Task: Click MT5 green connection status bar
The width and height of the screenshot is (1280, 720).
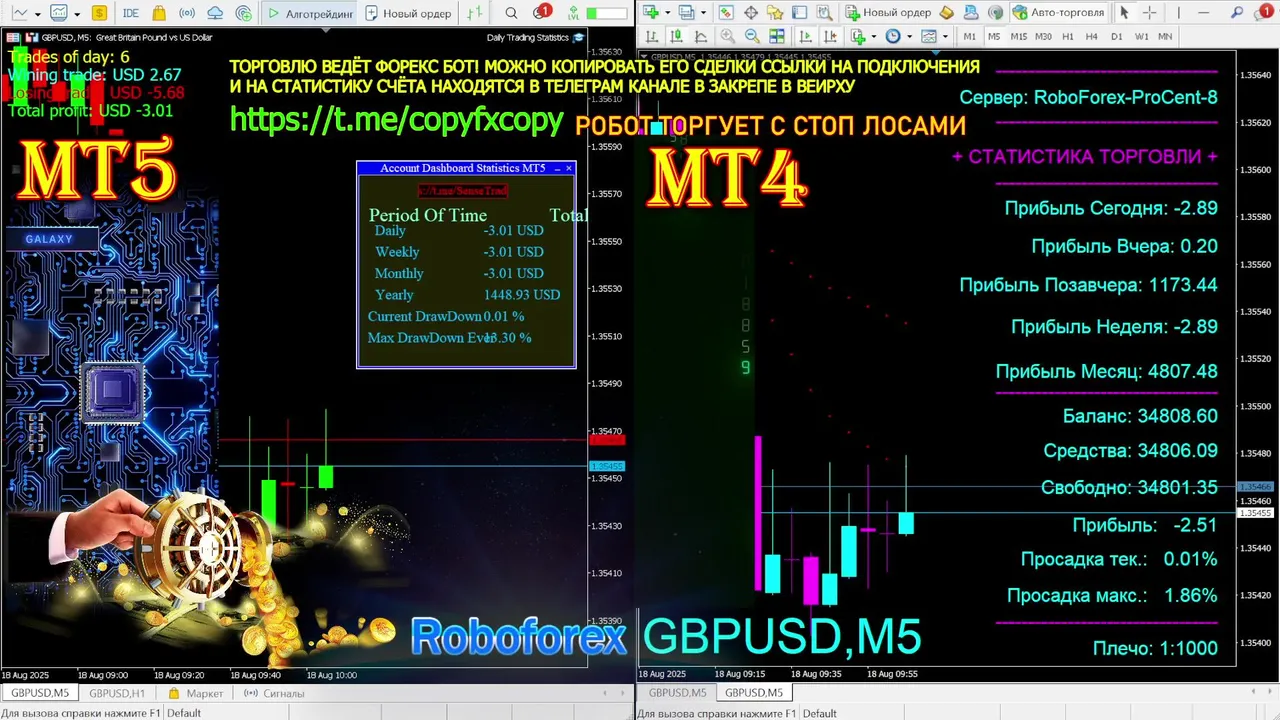Action: pos(606,13)
